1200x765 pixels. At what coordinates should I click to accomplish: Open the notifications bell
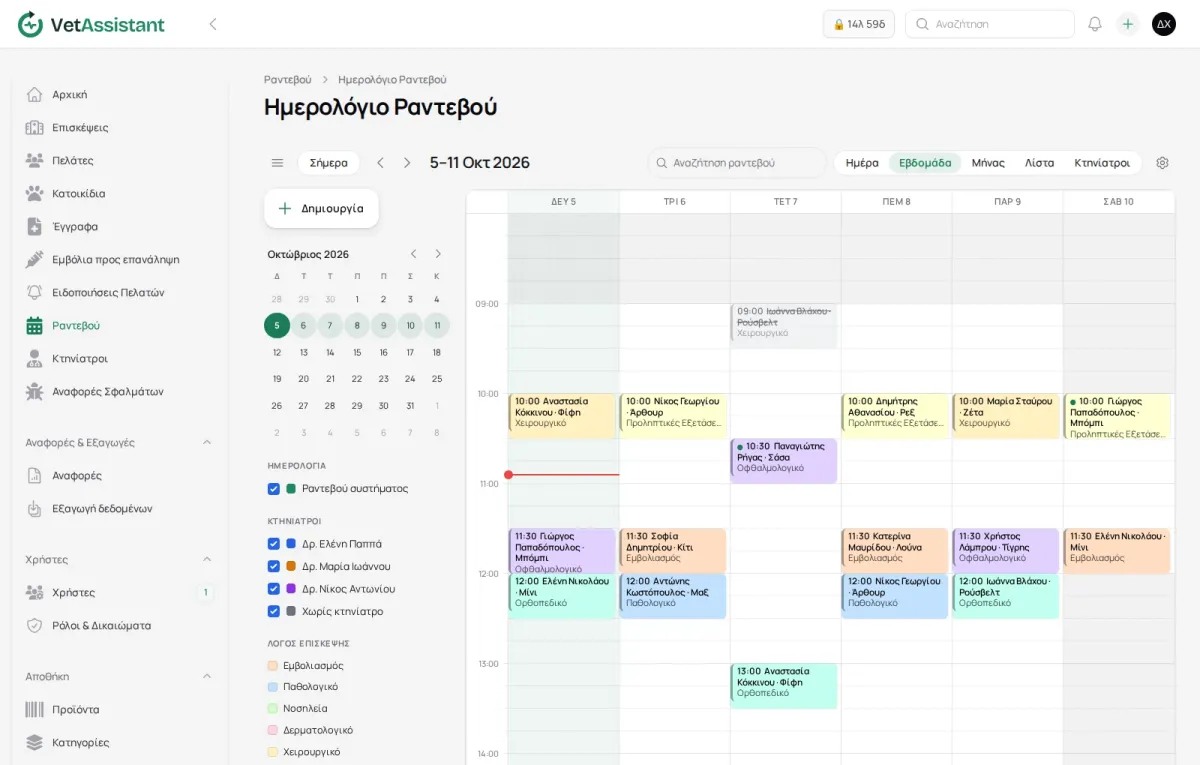1095,24
